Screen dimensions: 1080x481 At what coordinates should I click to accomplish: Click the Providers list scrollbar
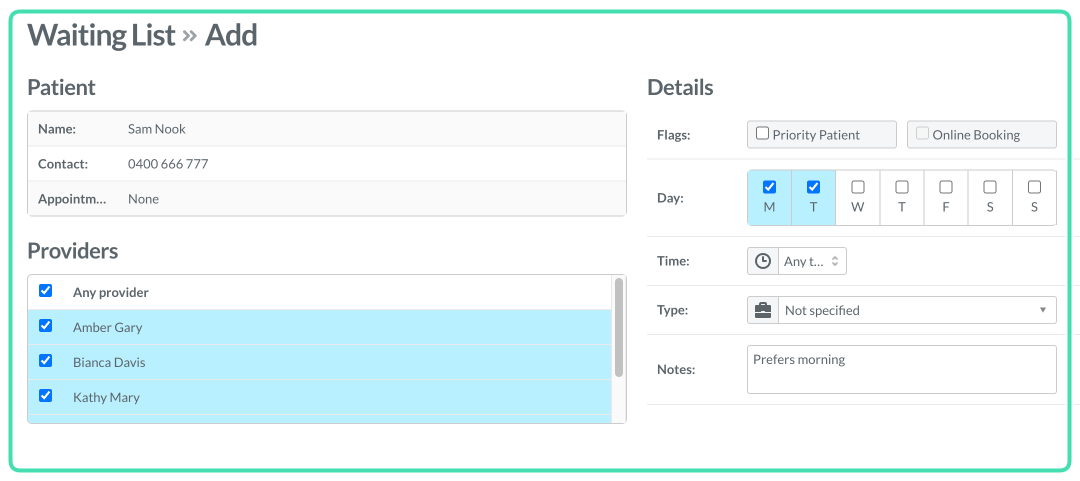619,327
